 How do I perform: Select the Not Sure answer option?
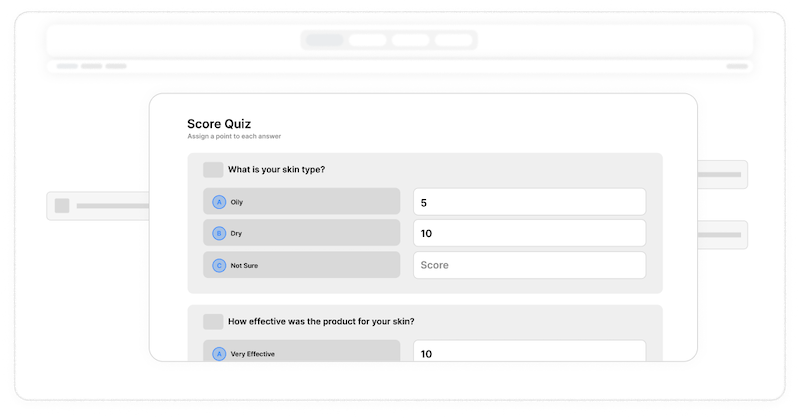click(301, 266)
